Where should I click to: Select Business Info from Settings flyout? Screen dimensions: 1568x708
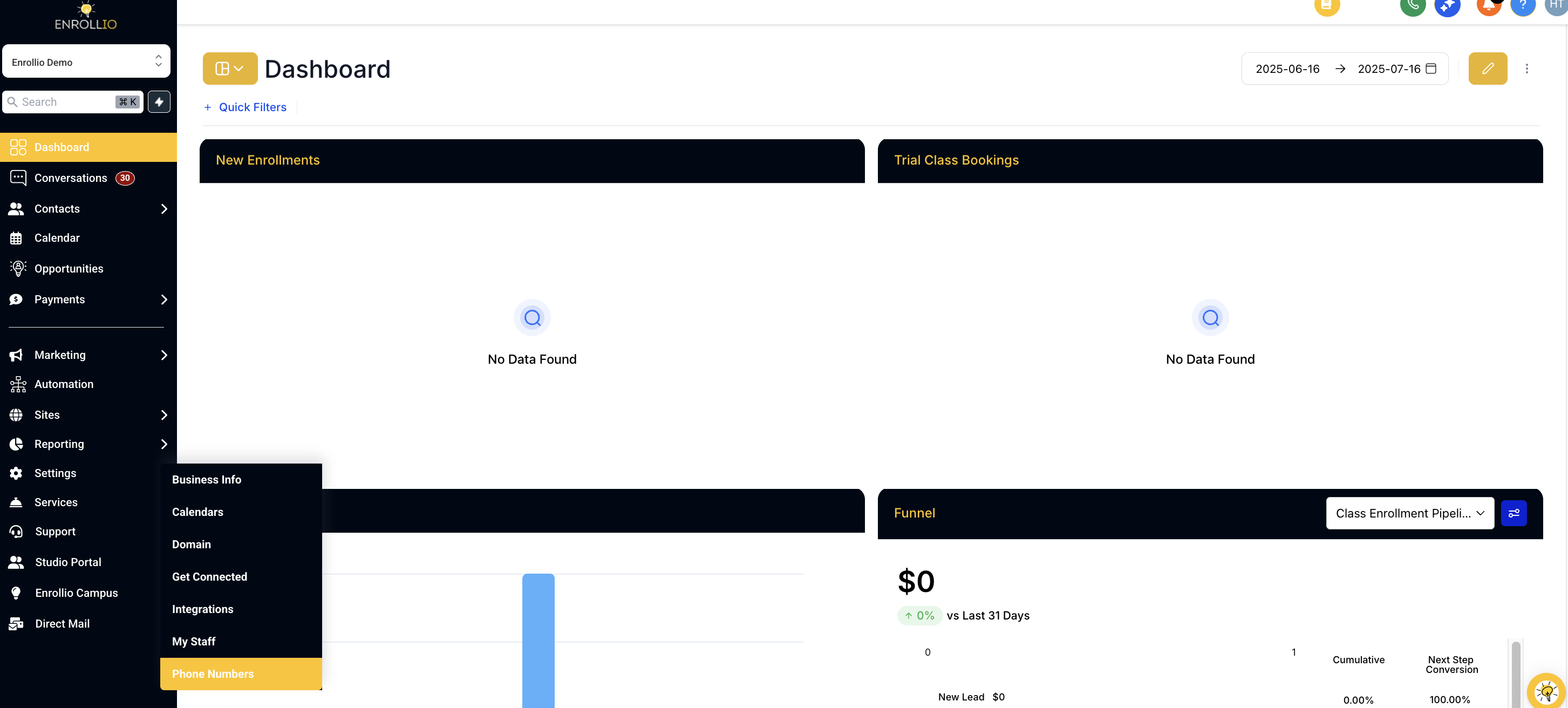coord(241,480)
